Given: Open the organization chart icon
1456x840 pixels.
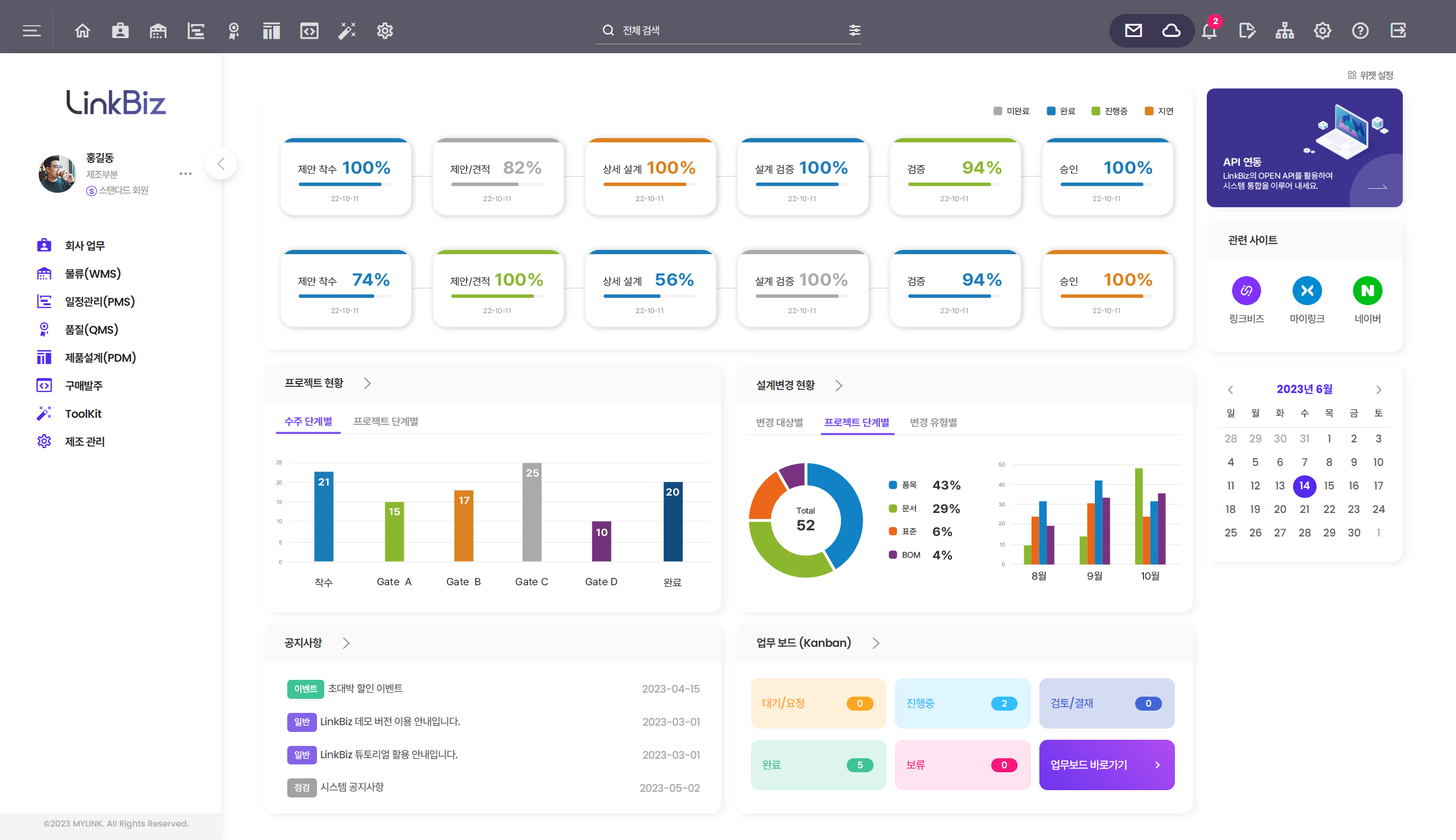Looking at the screenshot, I should pos(1284,31).
